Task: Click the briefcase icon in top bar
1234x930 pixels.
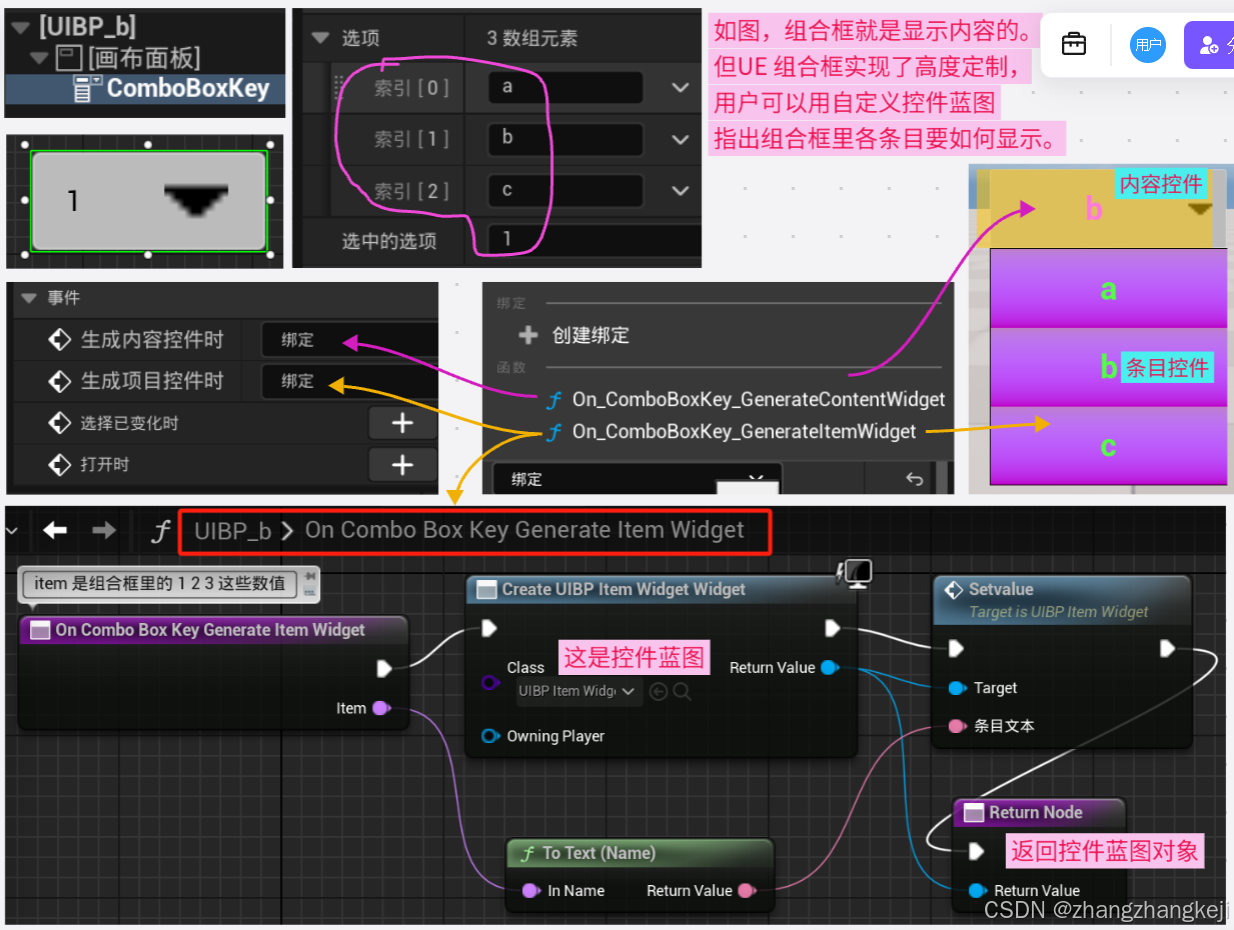Action: tap(1074, 44)
